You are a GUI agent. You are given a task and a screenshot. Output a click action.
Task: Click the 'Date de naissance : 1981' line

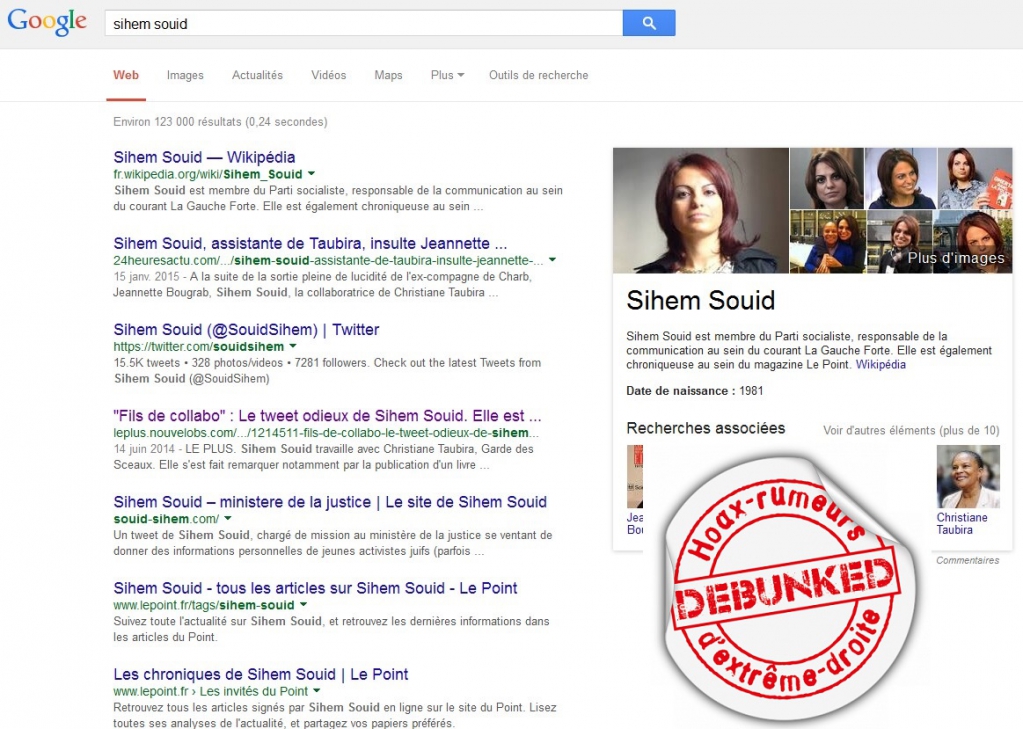click(695, 391)
